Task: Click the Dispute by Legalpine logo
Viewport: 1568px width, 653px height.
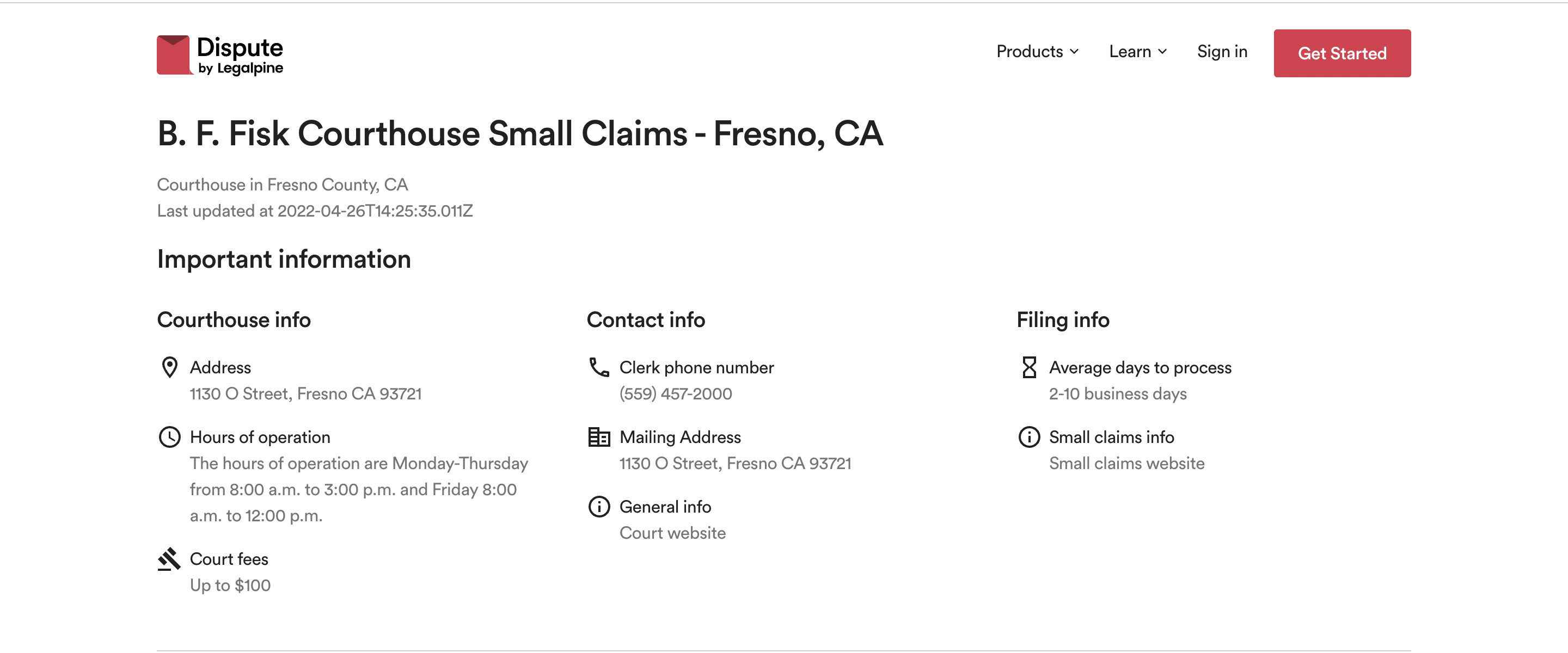Action: 220,55
